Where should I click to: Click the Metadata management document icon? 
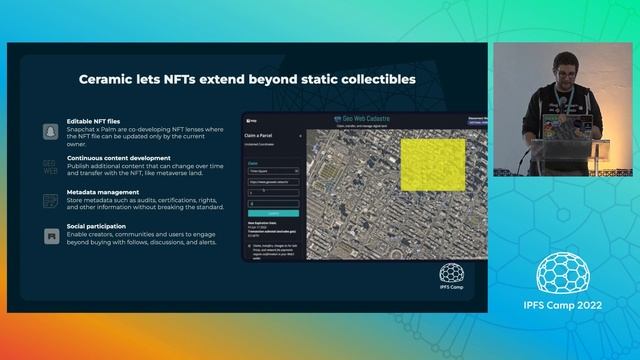click(51, 201)
